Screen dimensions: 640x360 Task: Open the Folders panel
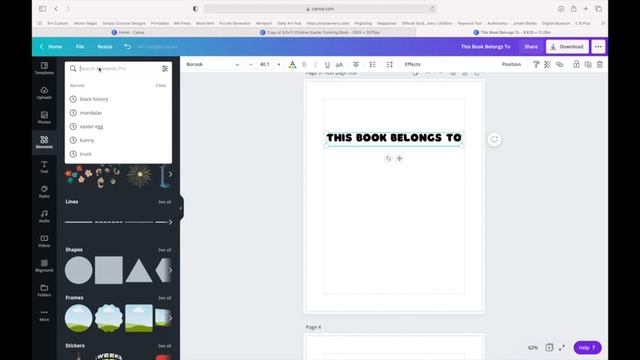44,290
